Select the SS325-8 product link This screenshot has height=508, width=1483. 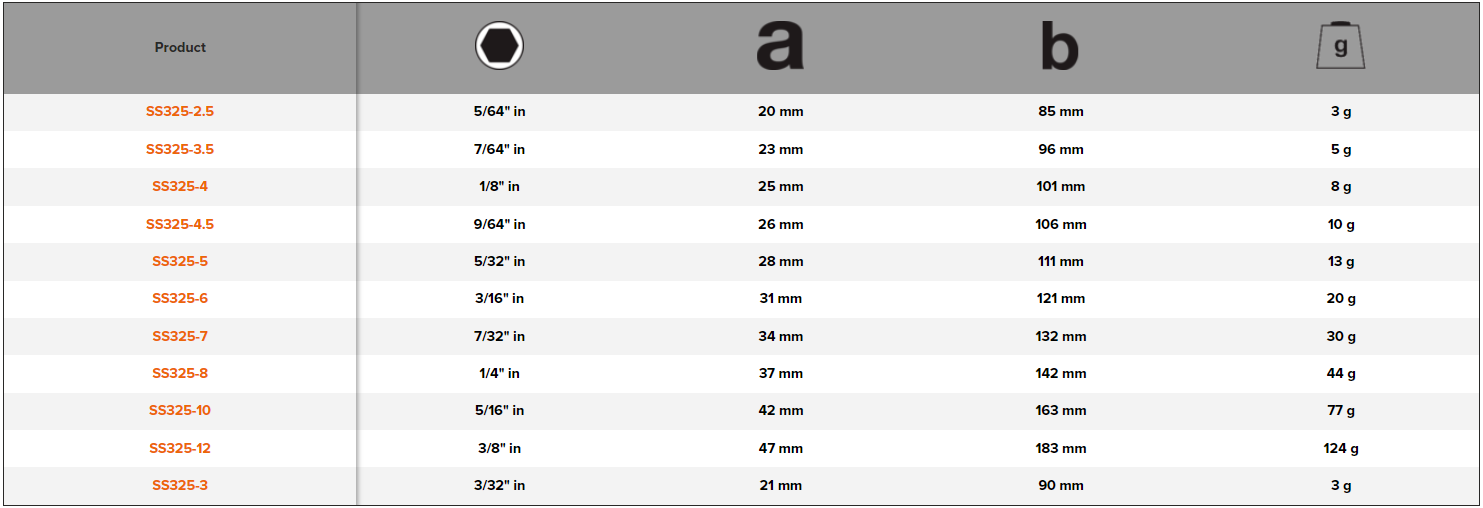pos(180,373)
